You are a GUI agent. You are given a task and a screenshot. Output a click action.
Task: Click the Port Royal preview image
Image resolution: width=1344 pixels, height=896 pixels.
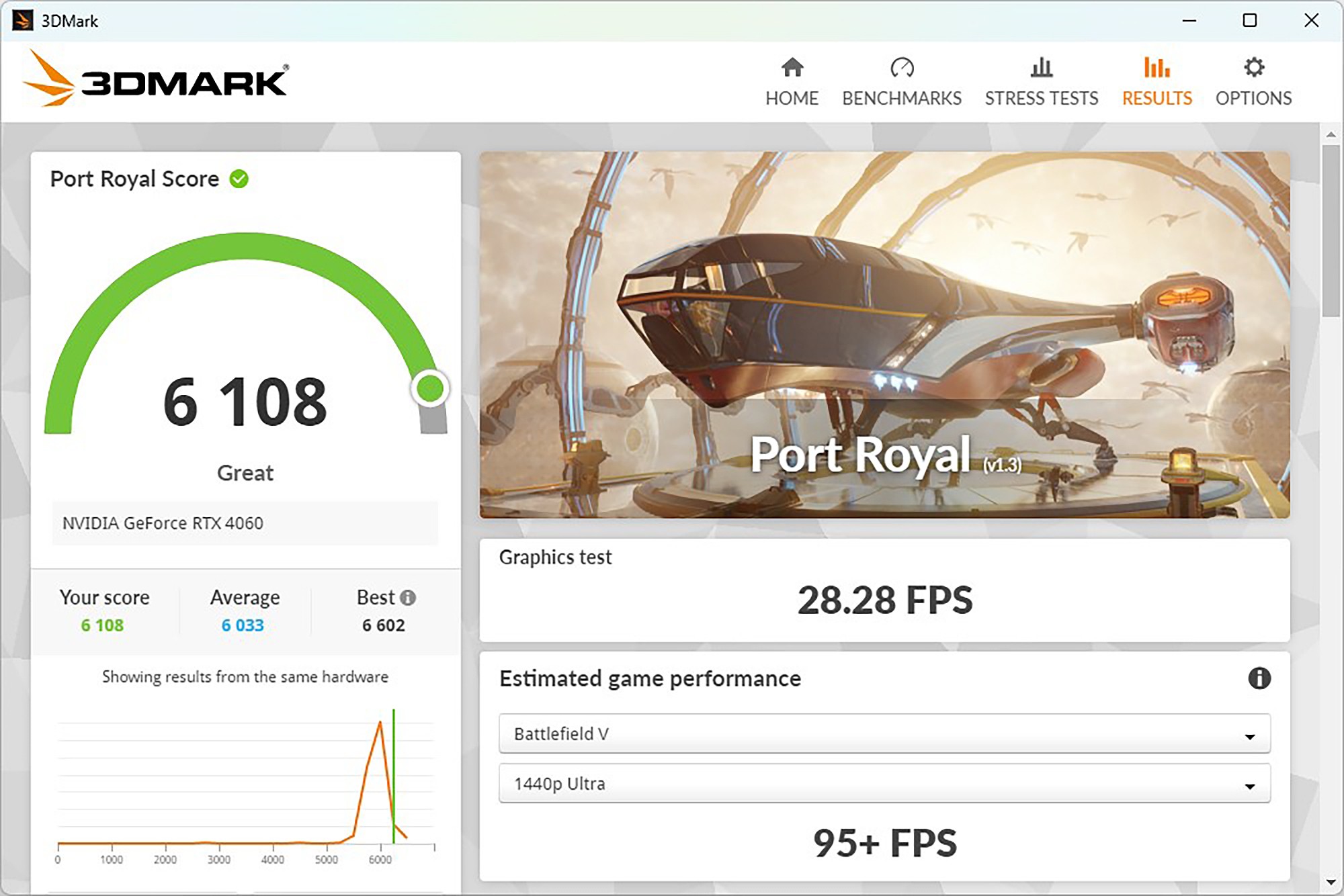click(884, 334)
